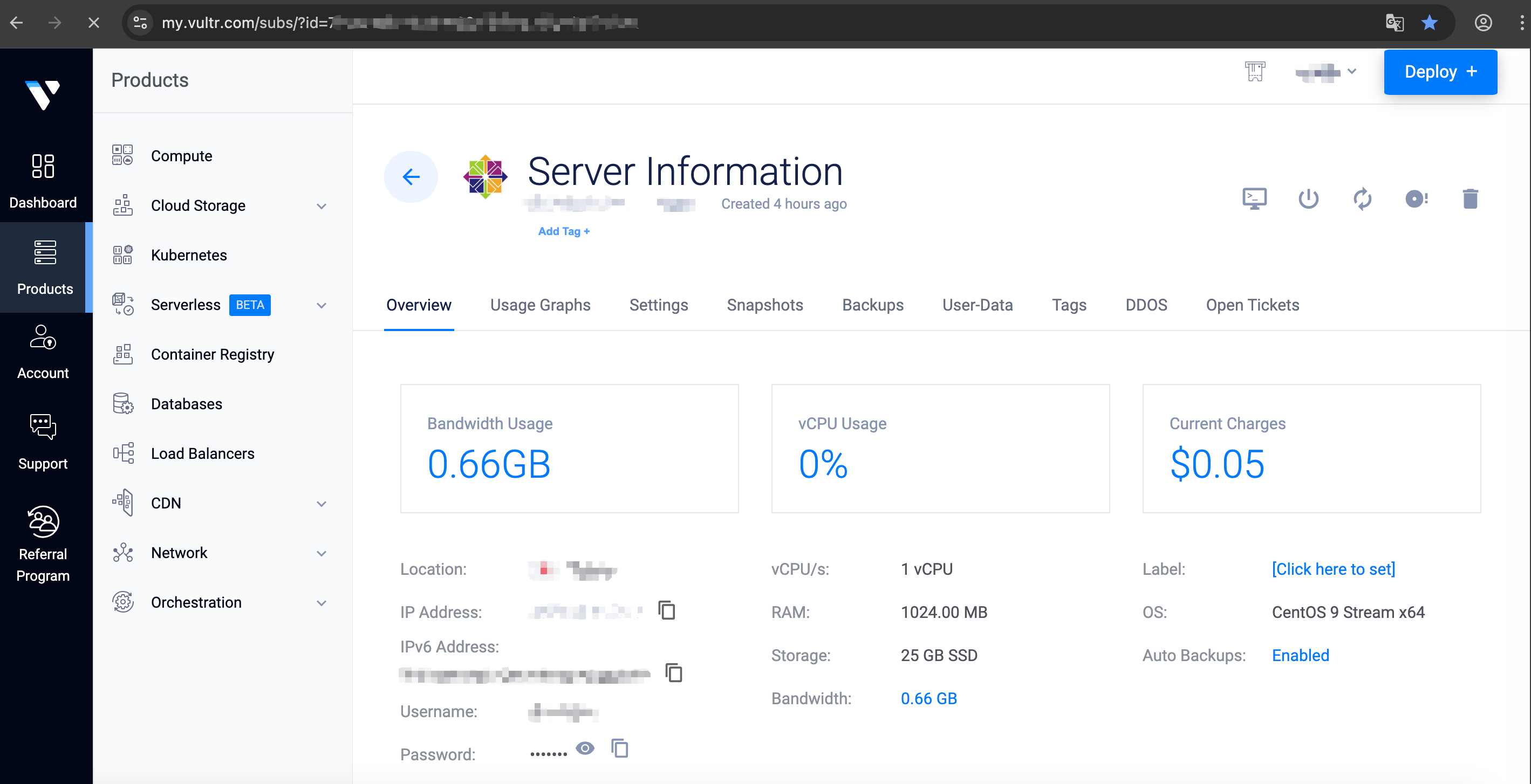The height and width of the screenshot is (784, 1531).
Task: Expand the Cloud Storage menu
Action: (322, 206)
